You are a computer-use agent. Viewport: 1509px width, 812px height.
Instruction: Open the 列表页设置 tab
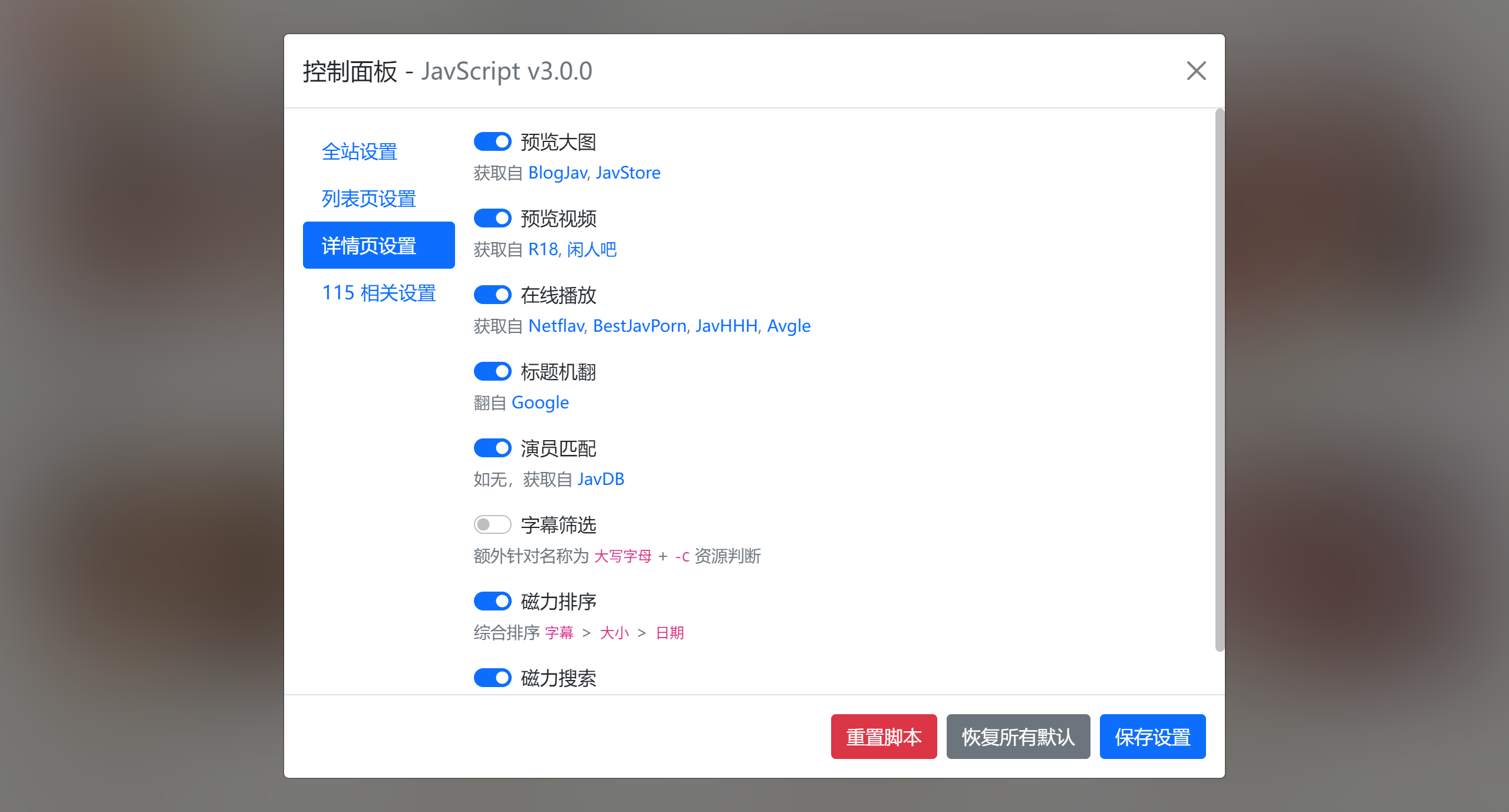click(368, 199)
